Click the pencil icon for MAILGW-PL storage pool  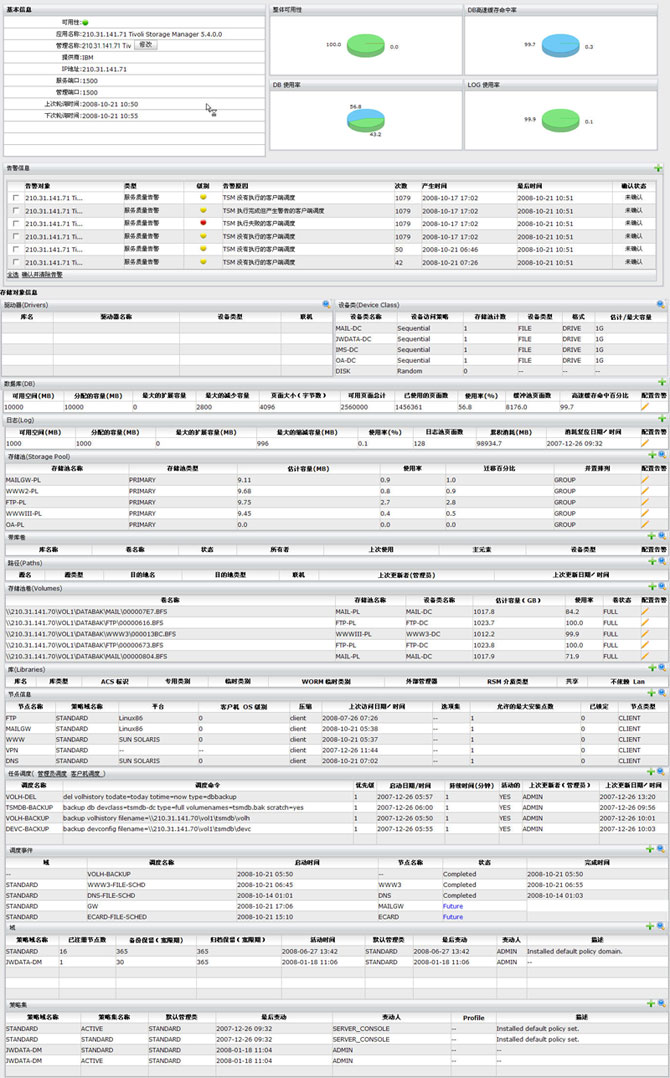click(645, 480)
